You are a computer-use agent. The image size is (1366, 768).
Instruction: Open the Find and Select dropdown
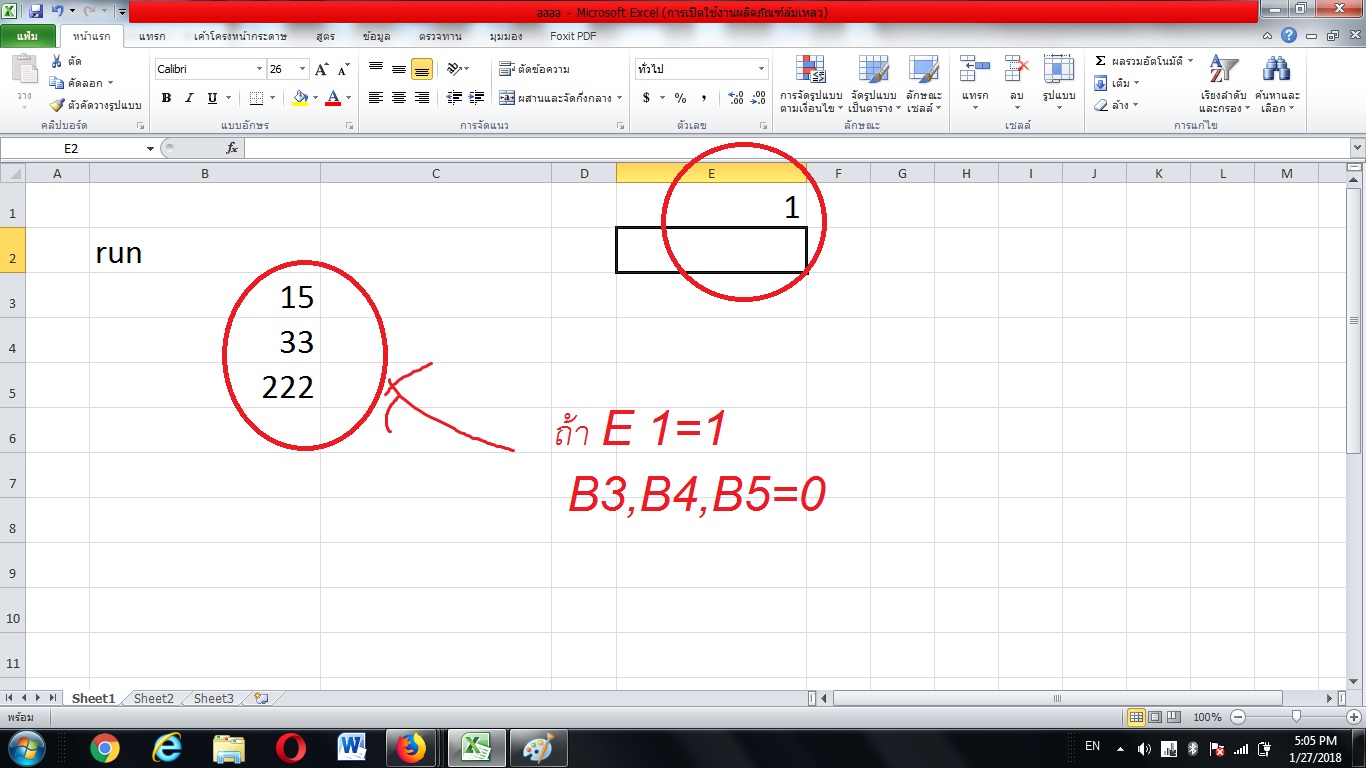click(1277, 84)
